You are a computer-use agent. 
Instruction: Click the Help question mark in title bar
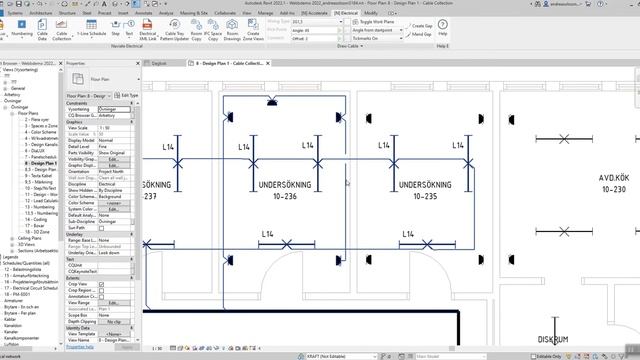pos(600,4)
